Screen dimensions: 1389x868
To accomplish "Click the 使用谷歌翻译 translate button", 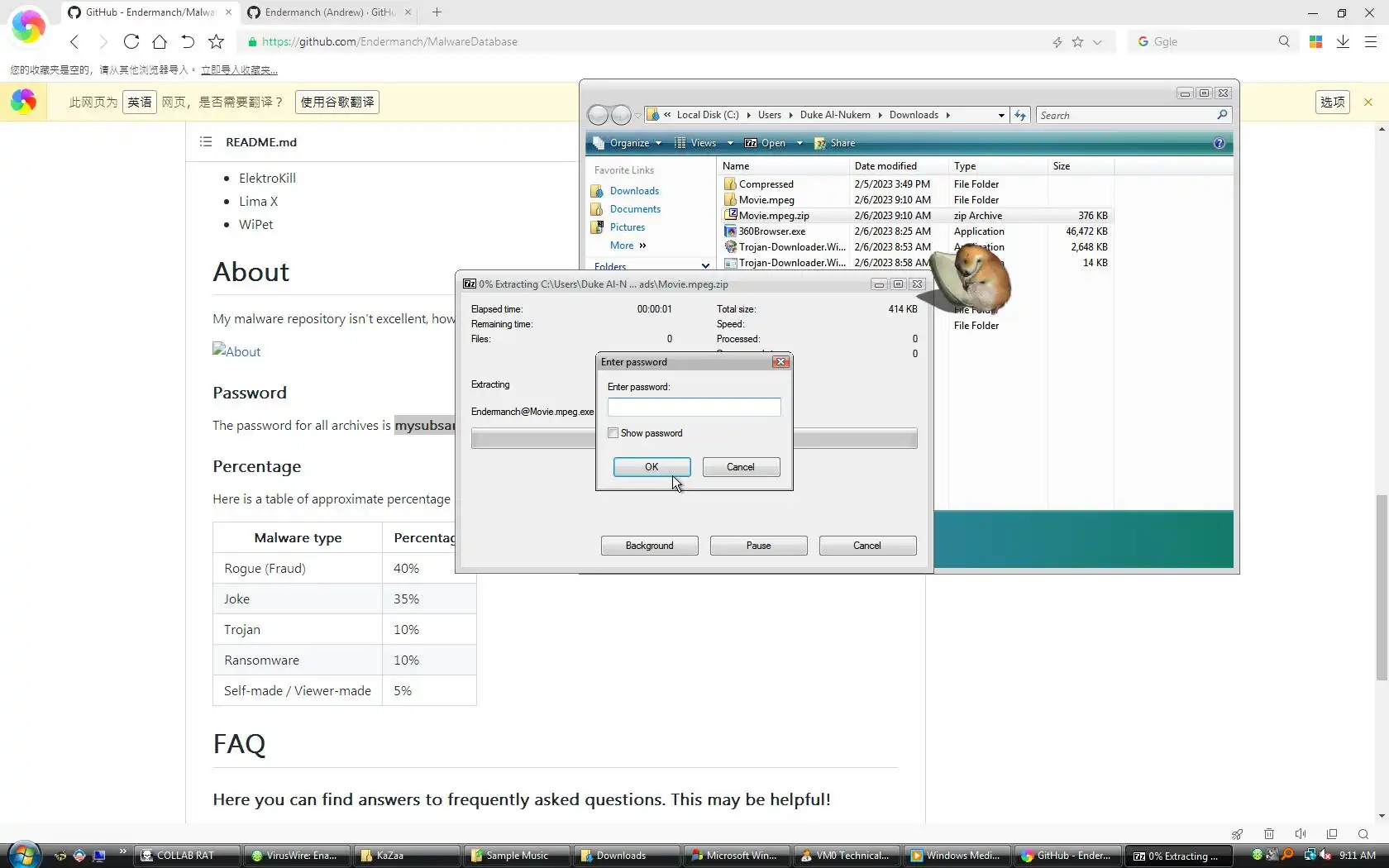I will click(x=337, y=103).
